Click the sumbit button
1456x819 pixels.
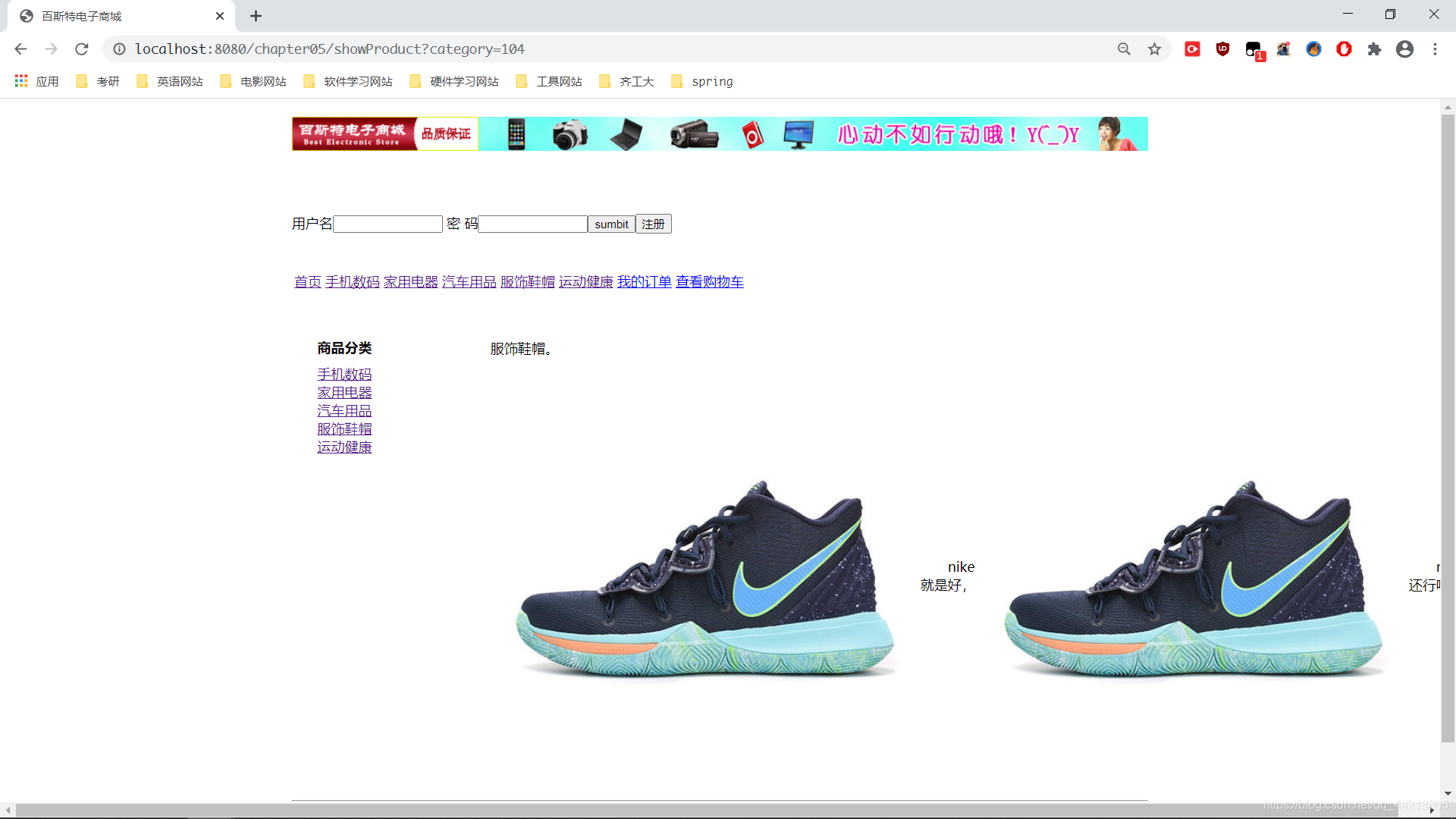pos(611,224)
